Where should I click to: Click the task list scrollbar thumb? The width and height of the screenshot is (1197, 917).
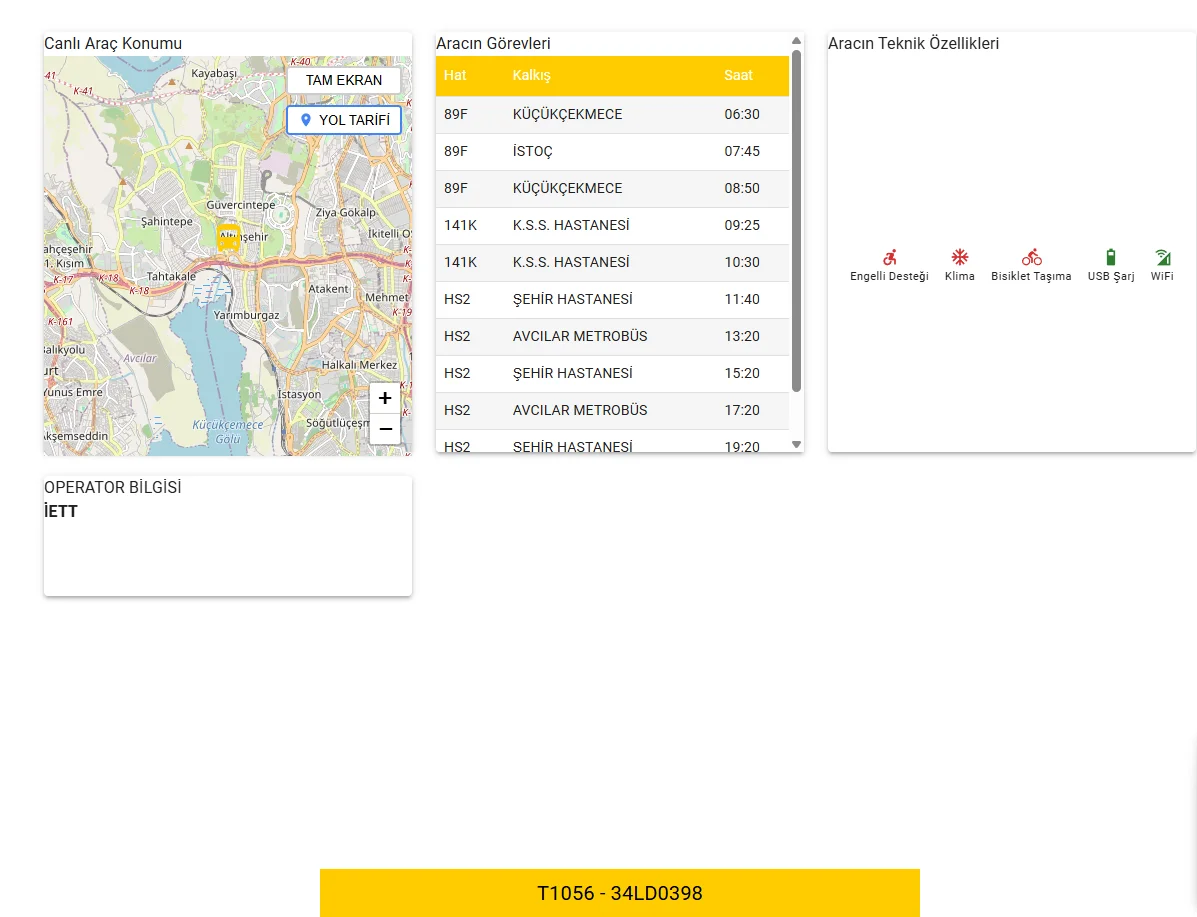click(796, 220)
